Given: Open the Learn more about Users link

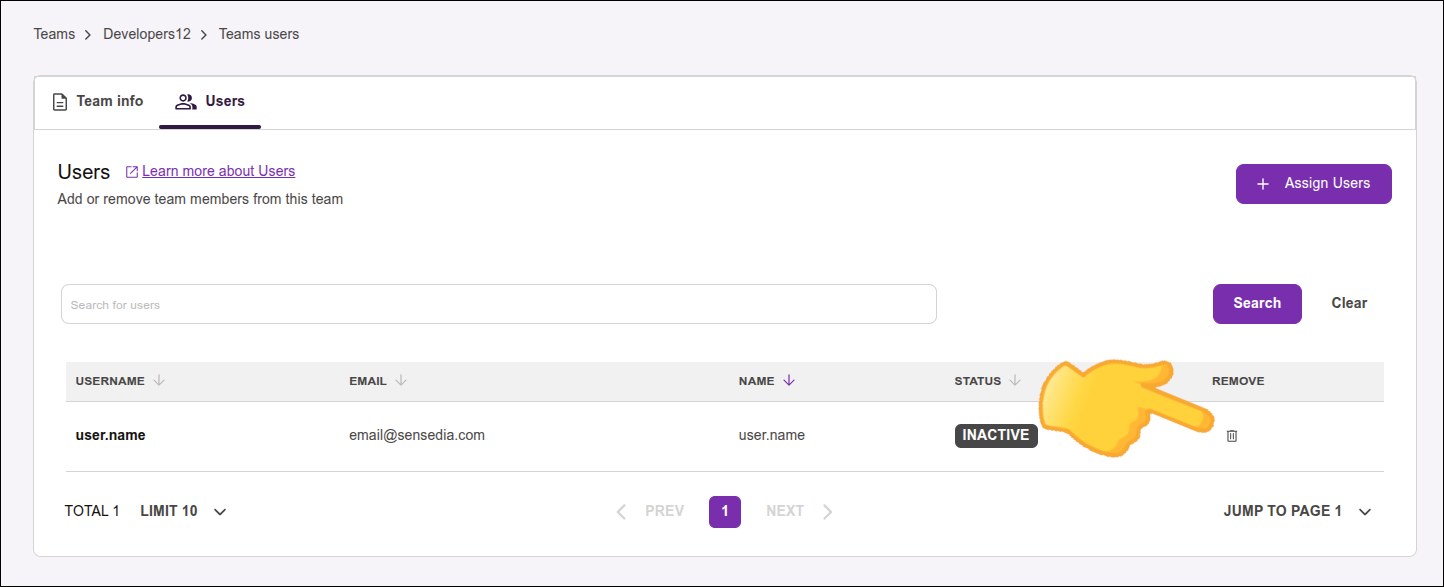Looking at the screenshot, I should tap(218, 171).
